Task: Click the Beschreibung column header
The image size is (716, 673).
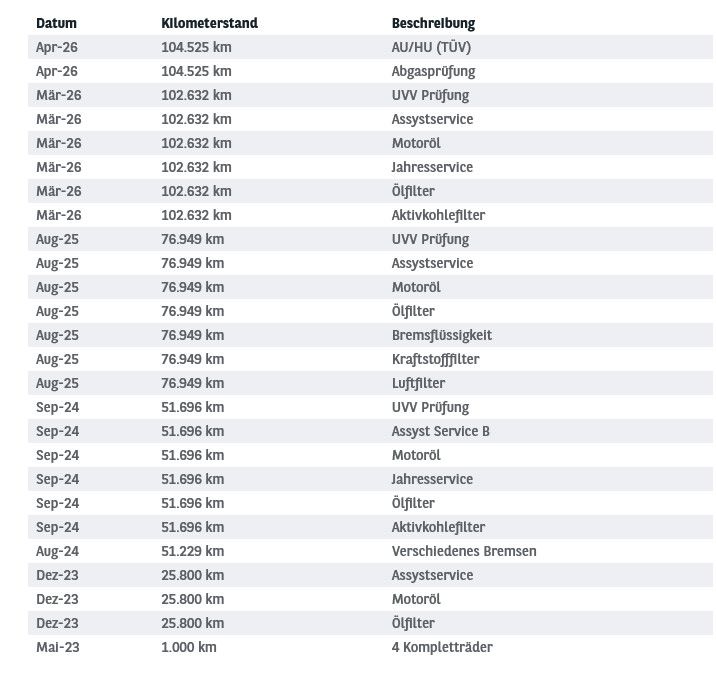Action: click(x=433, y=23)
